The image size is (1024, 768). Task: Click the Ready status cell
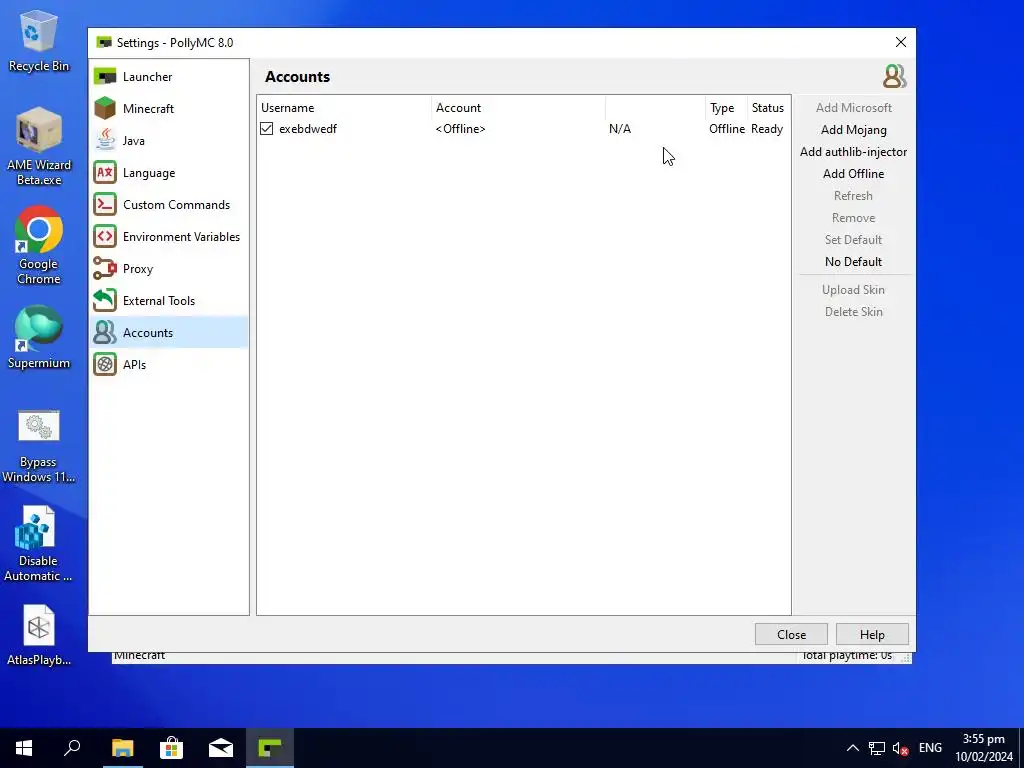(767, 129)
